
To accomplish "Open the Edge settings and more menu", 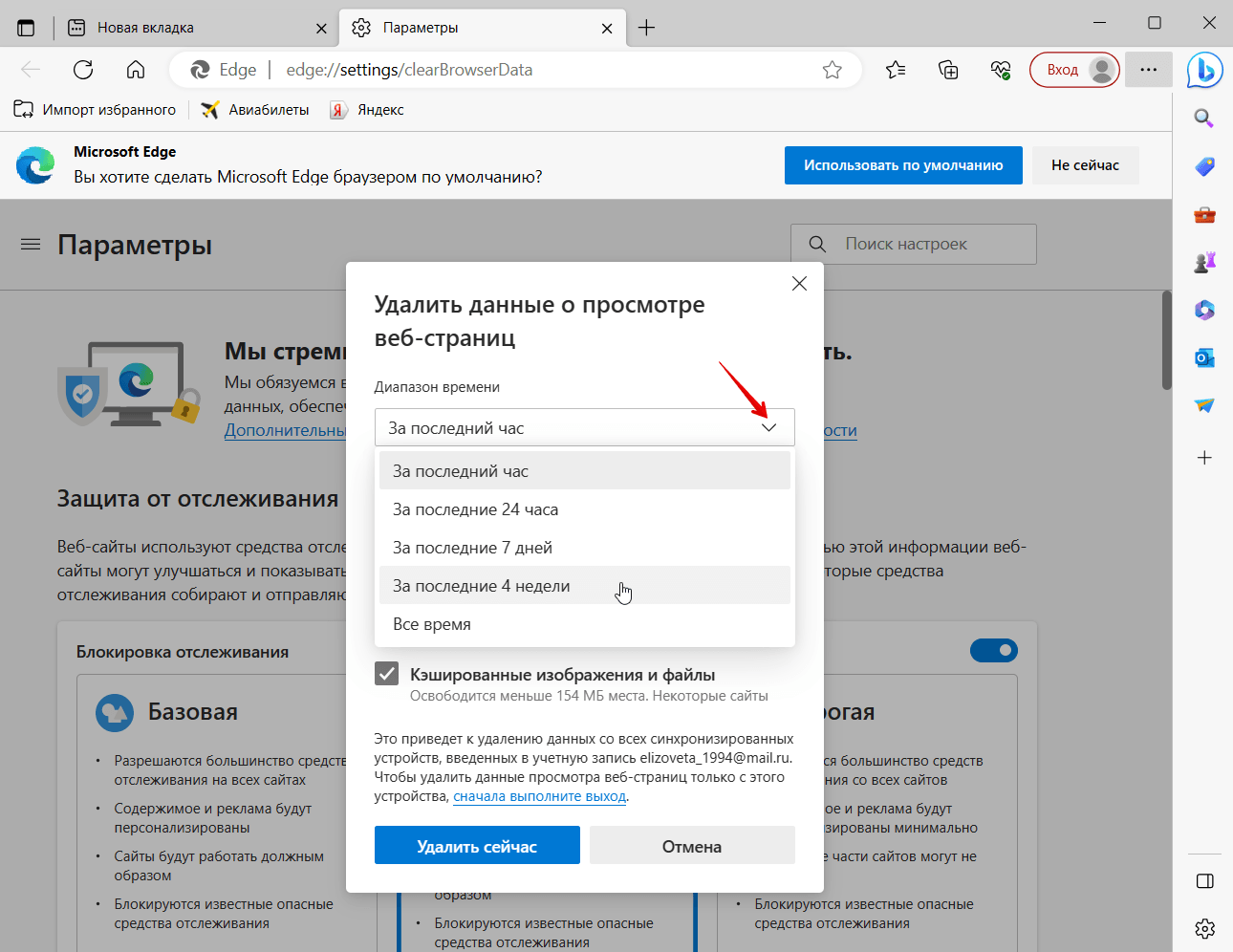I will [1149, 70].
